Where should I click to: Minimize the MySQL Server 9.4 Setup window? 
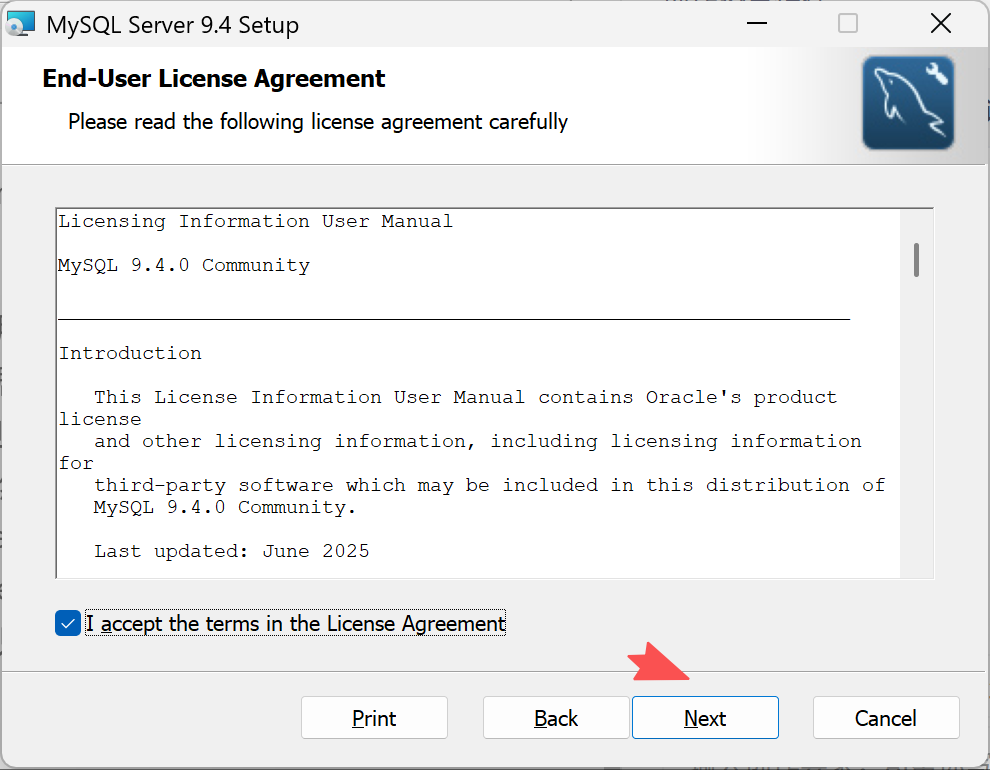(756, 24)
